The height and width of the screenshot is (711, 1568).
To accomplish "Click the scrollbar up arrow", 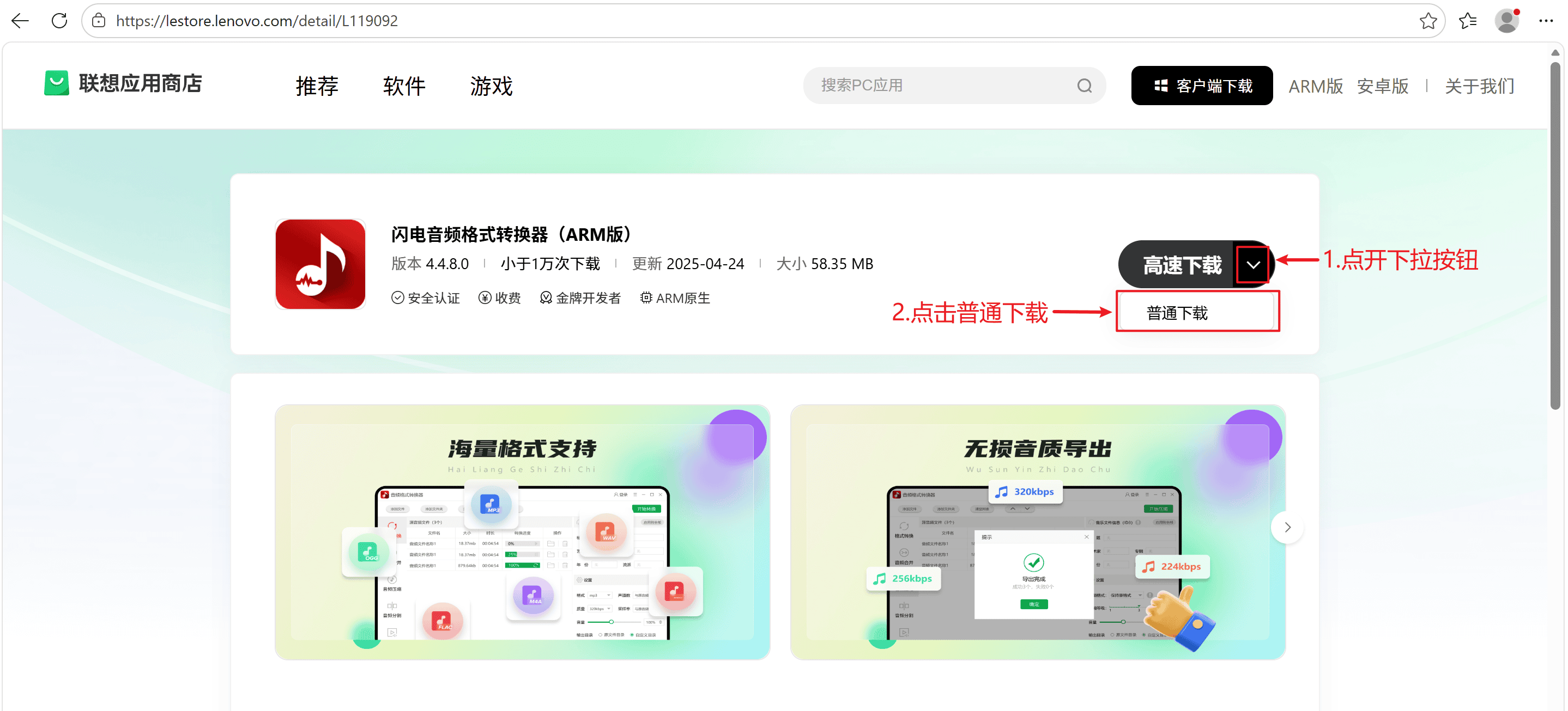I will [1555, 53].
